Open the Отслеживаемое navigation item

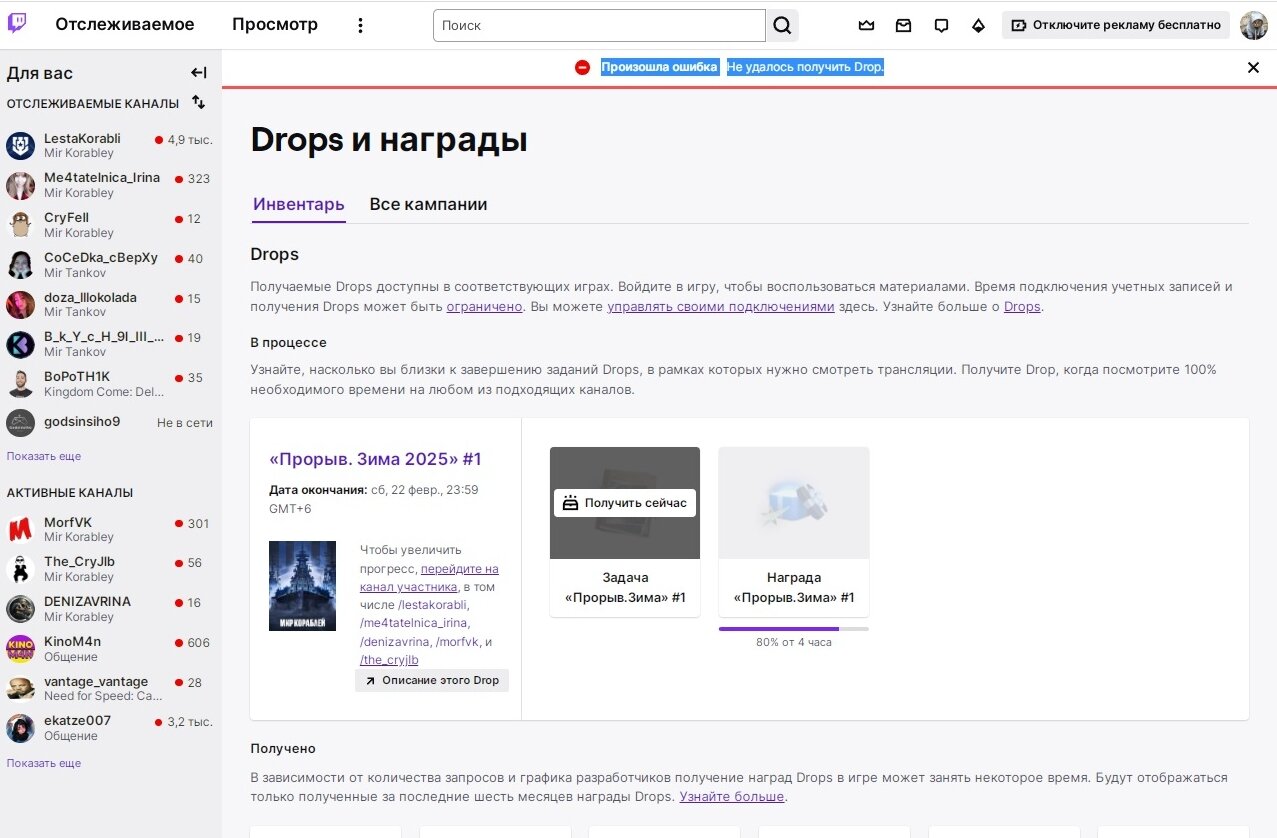click(125, 25)
